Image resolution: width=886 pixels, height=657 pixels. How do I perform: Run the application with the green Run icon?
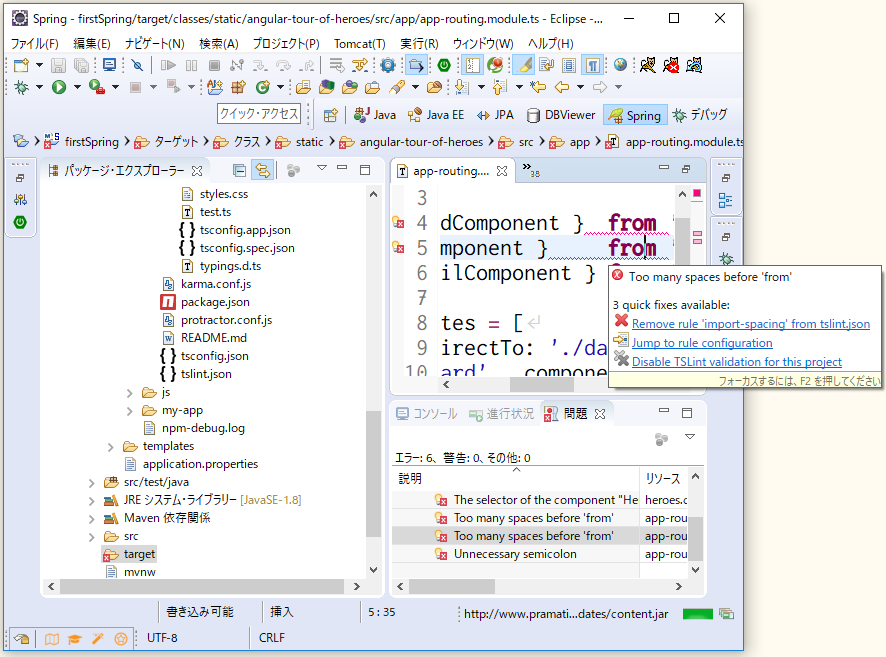tap(58, 87)
